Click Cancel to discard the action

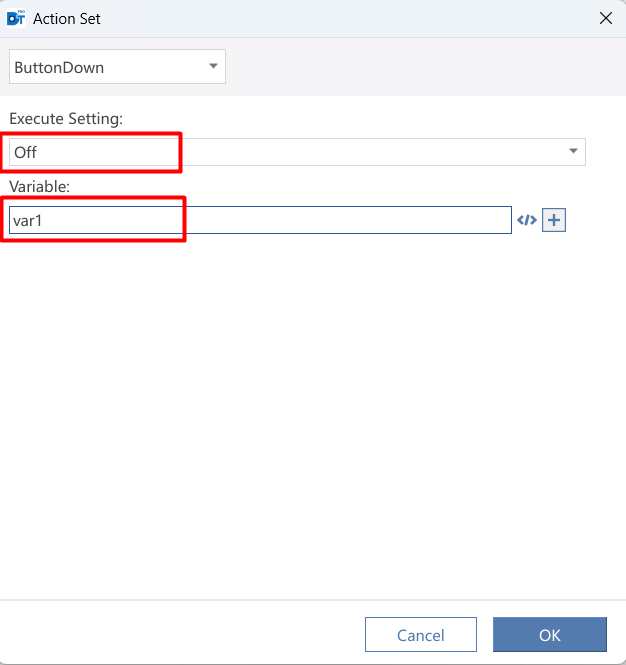[421, 634]
